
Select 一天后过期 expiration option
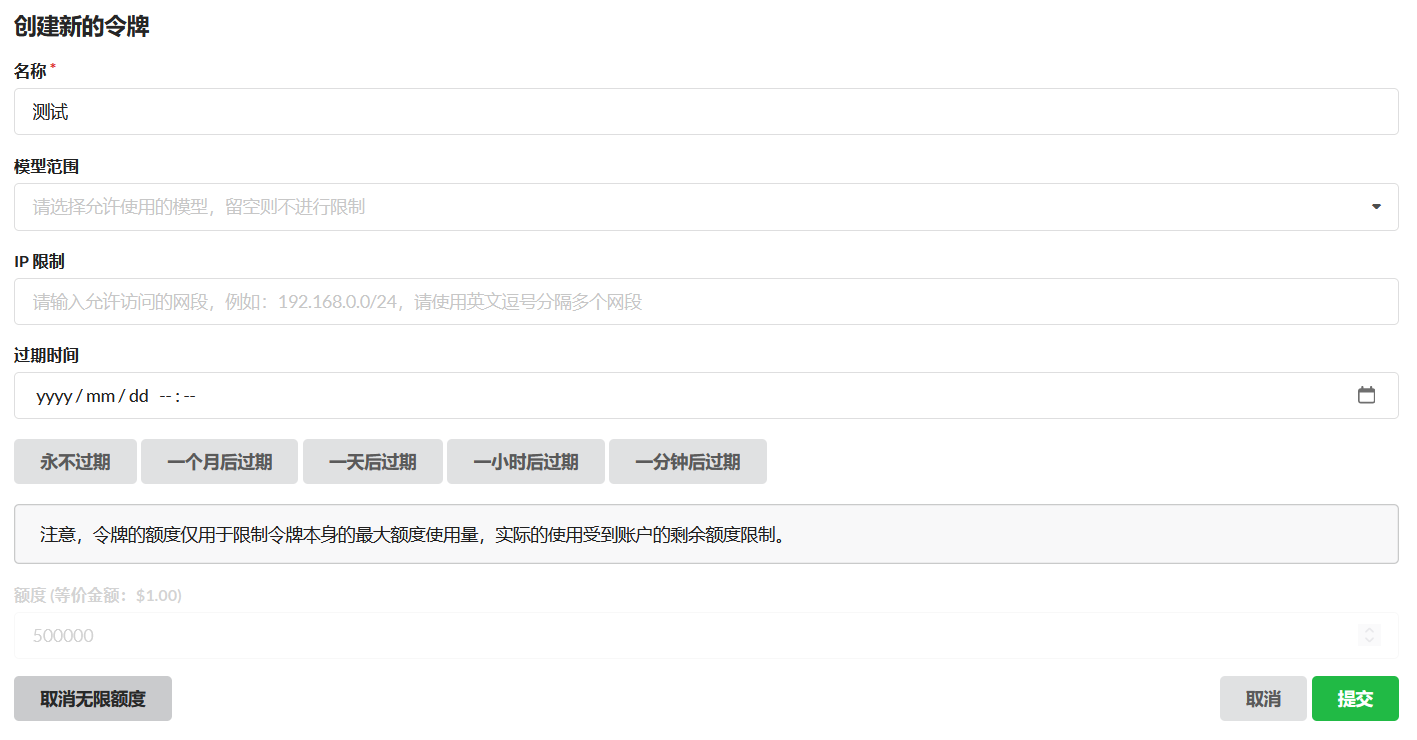pyautogui.click(x=372, y=461)
